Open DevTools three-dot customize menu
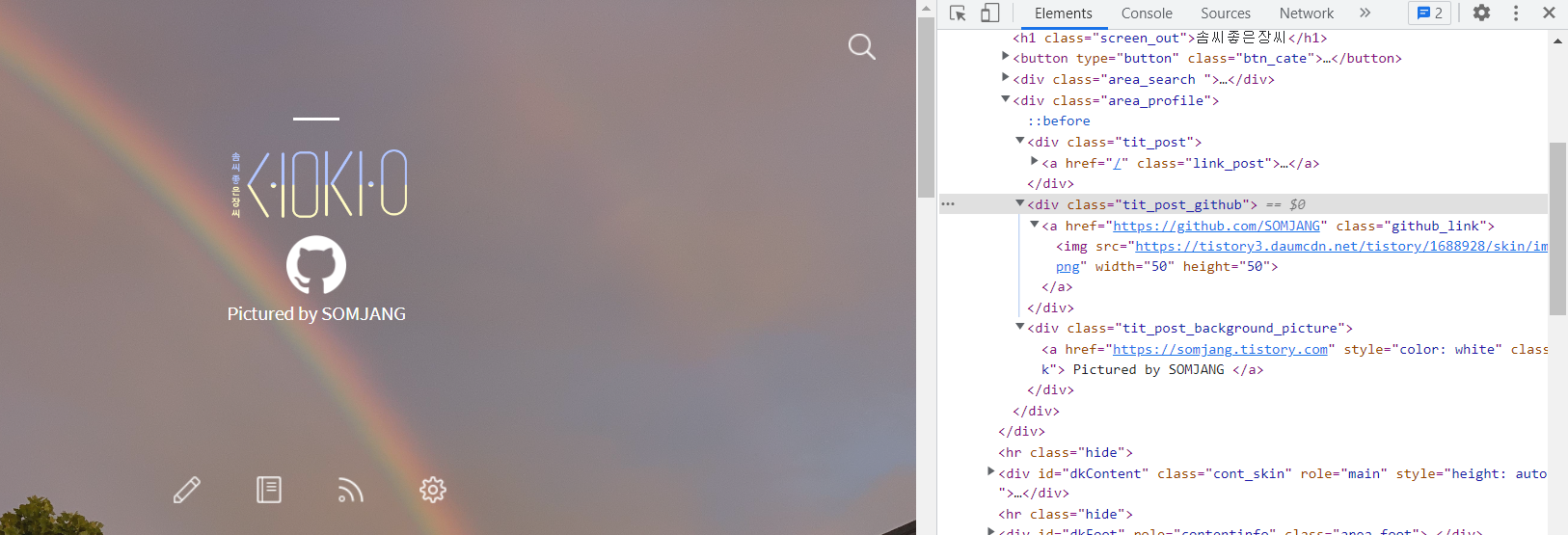 (x=1516, y=13)
